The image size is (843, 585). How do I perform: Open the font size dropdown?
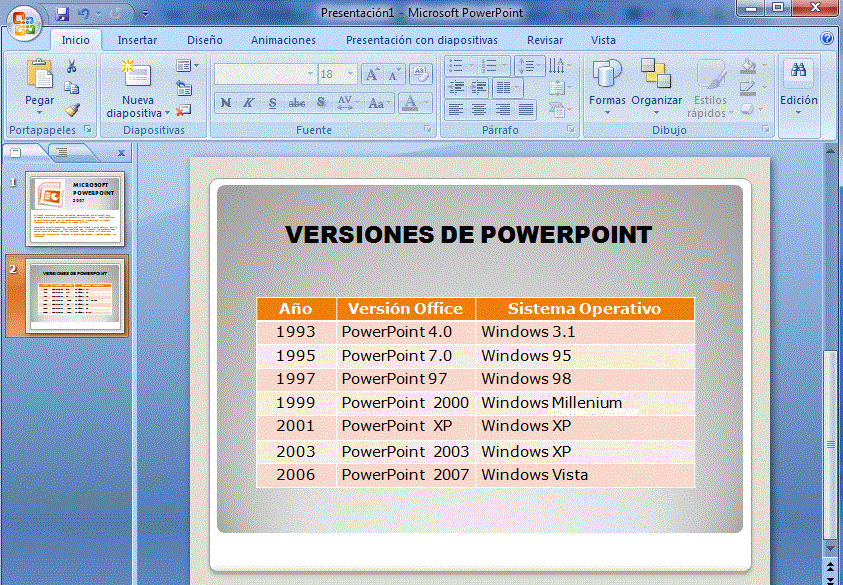(x=350, y=74)
